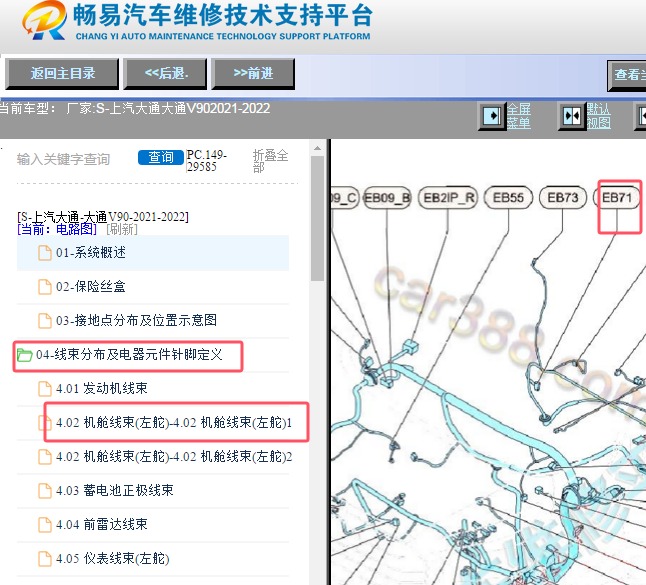
Task: Click the EB2IP_R connector label
Action: click(449, 198)
